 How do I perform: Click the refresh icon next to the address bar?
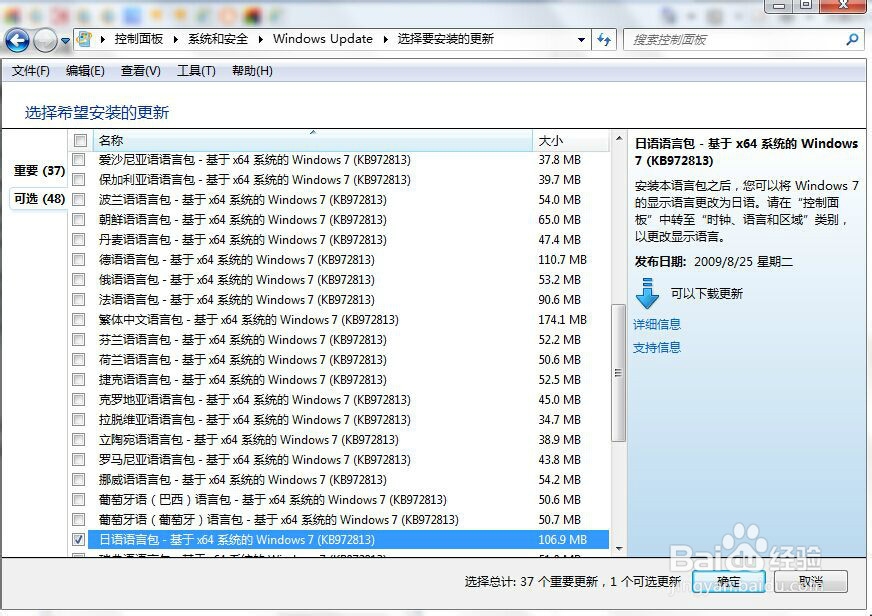point(604,39)
